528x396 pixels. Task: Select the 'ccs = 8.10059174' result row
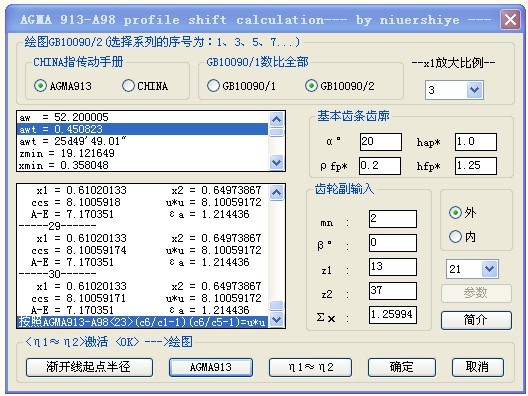(x=143, y=250)
